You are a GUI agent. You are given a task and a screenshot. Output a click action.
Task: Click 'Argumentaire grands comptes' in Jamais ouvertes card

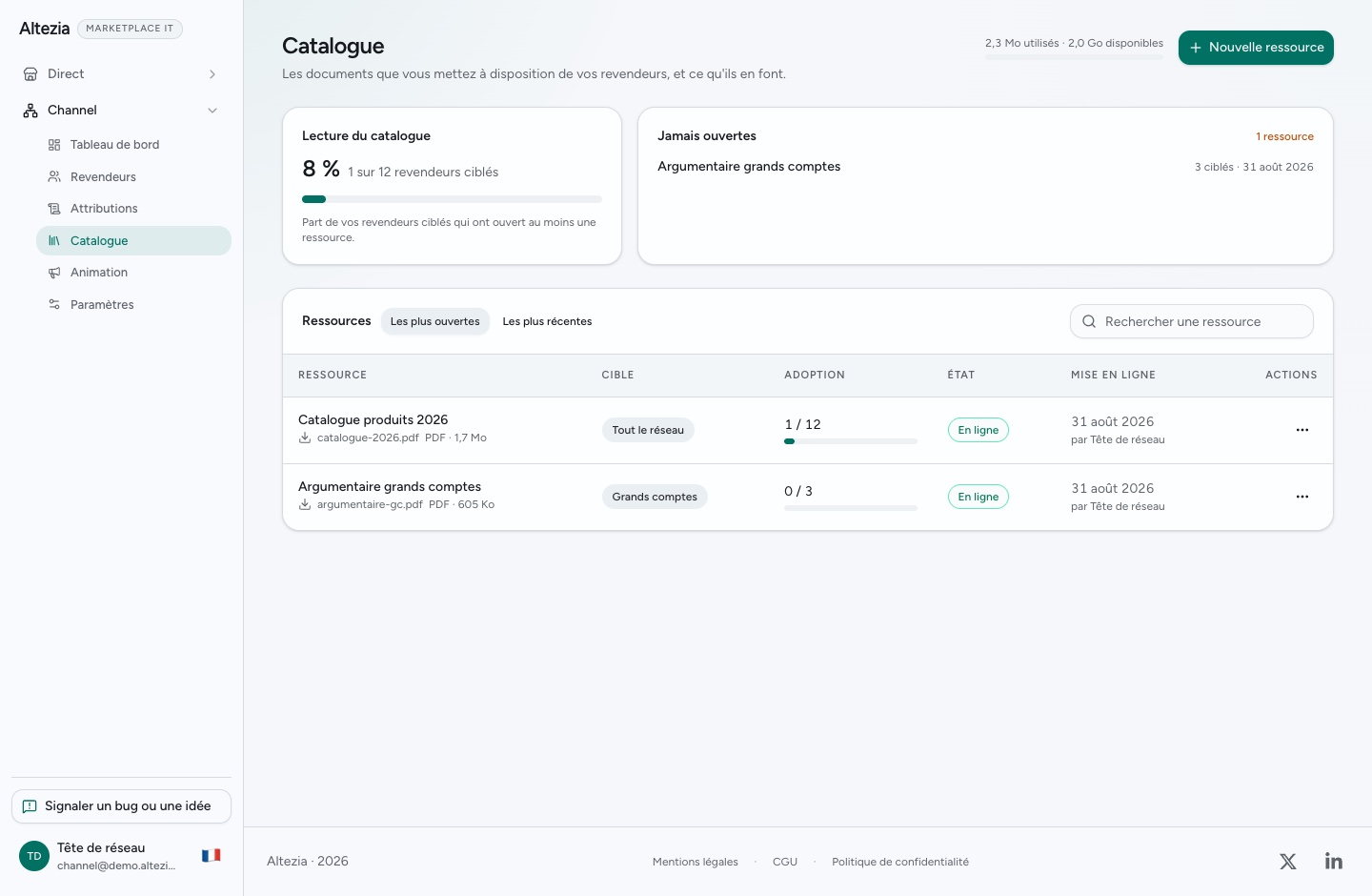click(x=749, y=167)
